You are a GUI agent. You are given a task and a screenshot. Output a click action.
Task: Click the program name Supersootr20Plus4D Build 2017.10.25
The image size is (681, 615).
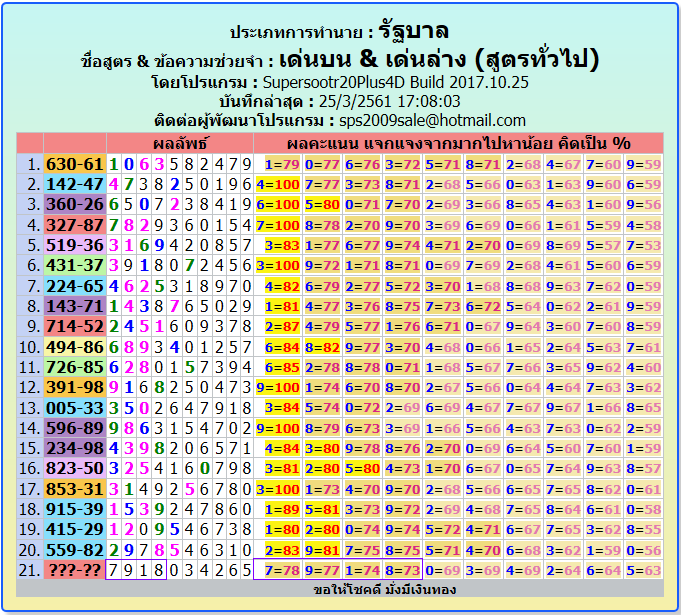coord(395,82)
